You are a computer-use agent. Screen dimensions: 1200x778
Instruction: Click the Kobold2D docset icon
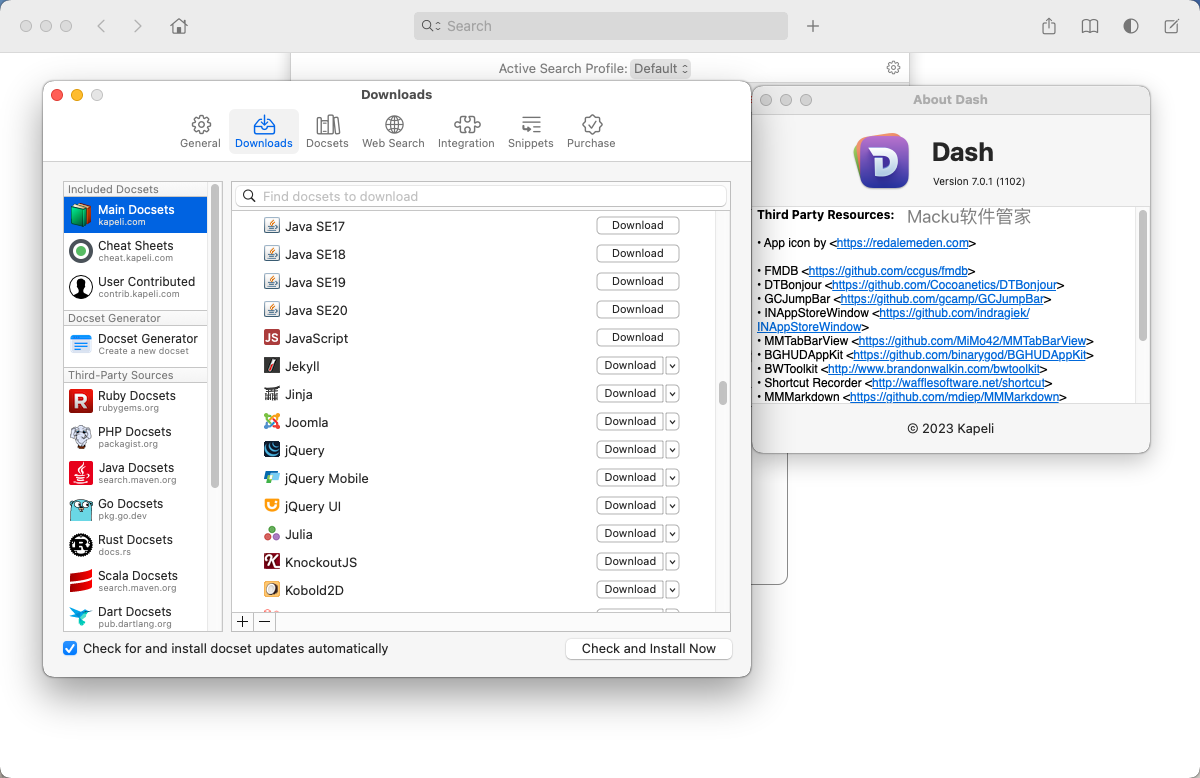(271, 590)
